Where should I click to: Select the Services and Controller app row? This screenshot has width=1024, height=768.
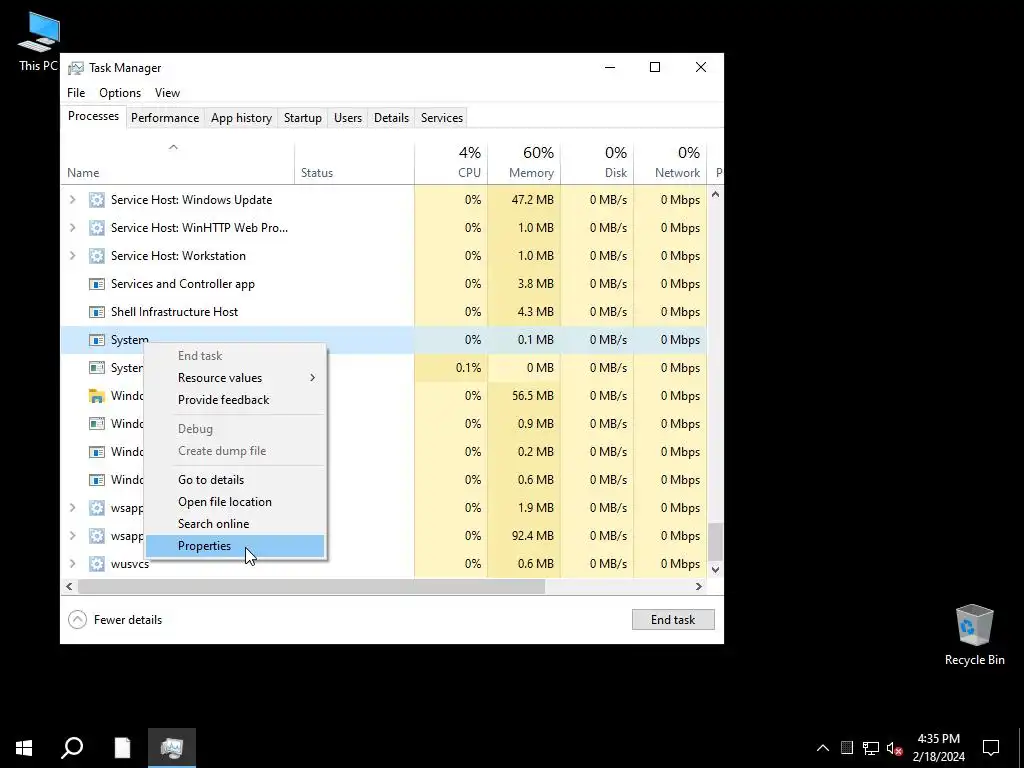pos(383,284)
